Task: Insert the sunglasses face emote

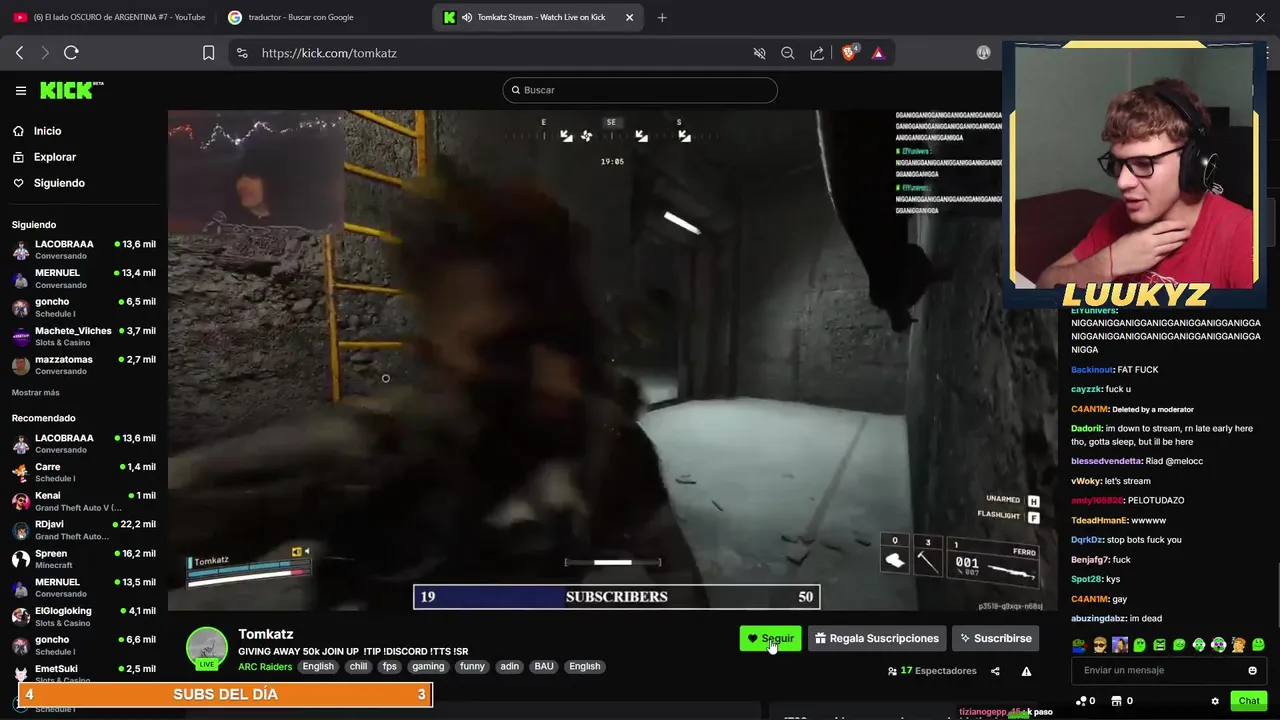Action: point(1100,645)
